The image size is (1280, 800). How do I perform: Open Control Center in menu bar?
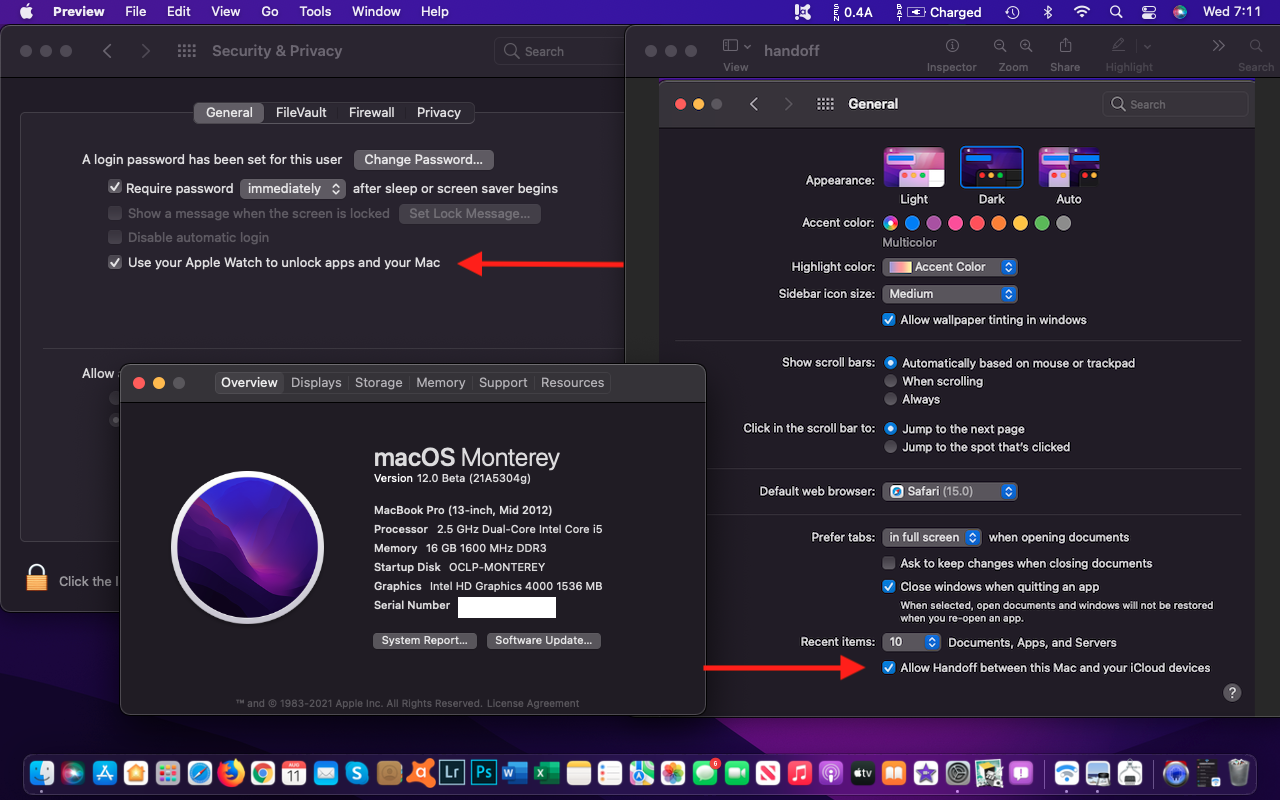(1148, 12)
